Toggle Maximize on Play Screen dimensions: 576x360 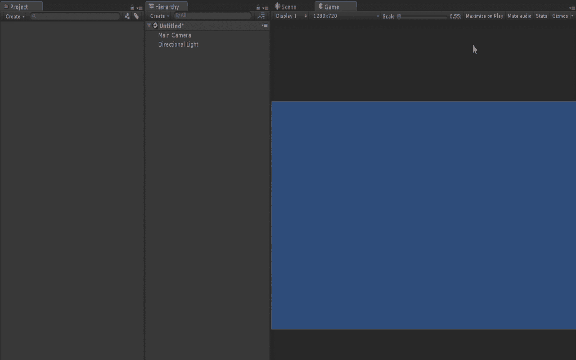[484, 16]
